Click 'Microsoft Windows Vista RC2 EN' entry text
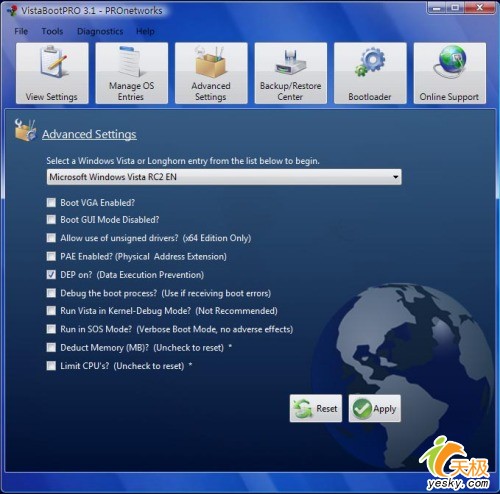Viewport: 500px width, 494px height. click(113, 177)
